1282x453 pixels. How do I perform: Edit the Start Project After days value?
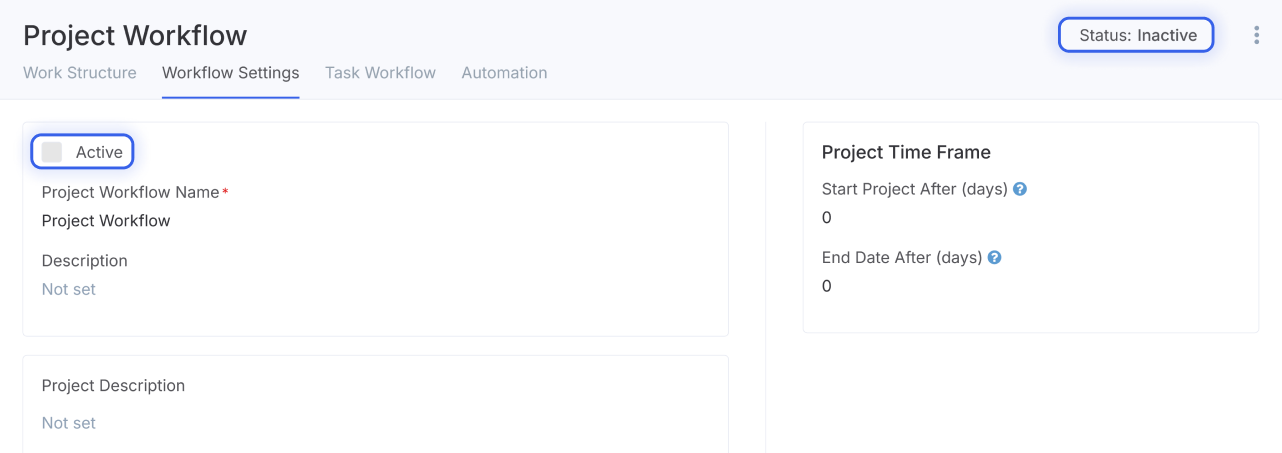(827, 218)
